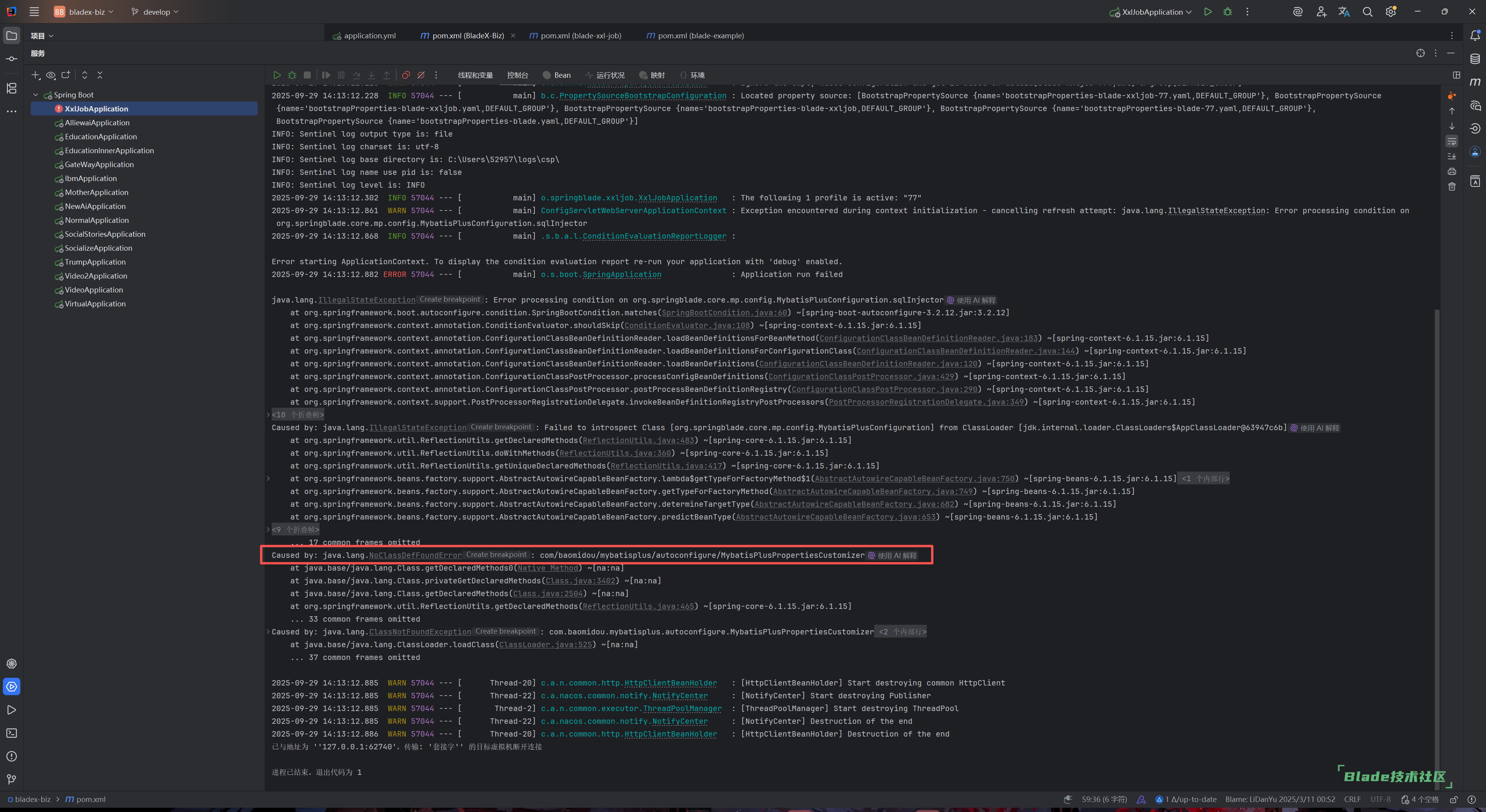Toggle soft-wrap in console gutter

coord(1452,141)
